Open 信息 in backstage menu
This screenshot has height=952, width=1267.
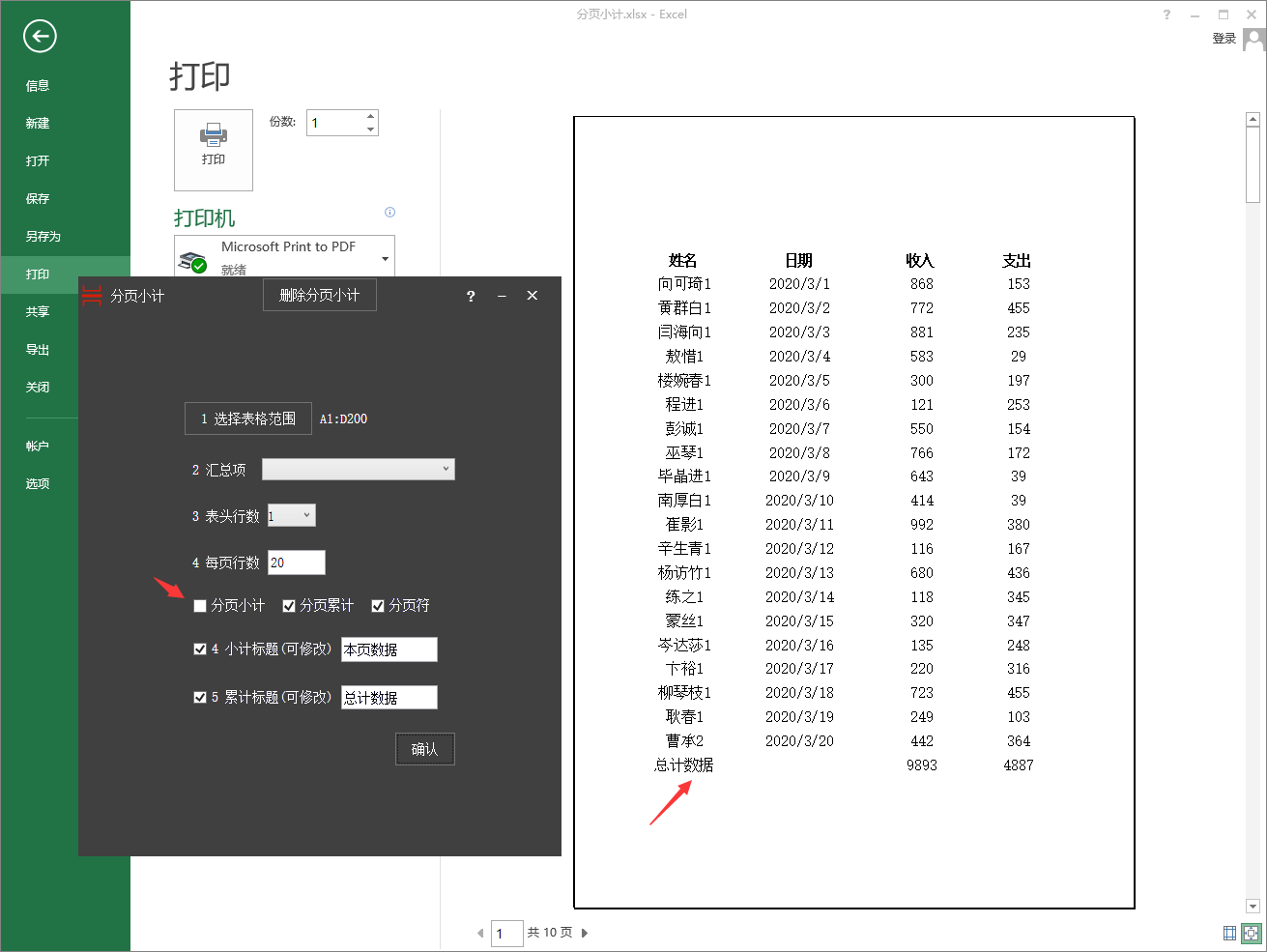pos(38,86)
